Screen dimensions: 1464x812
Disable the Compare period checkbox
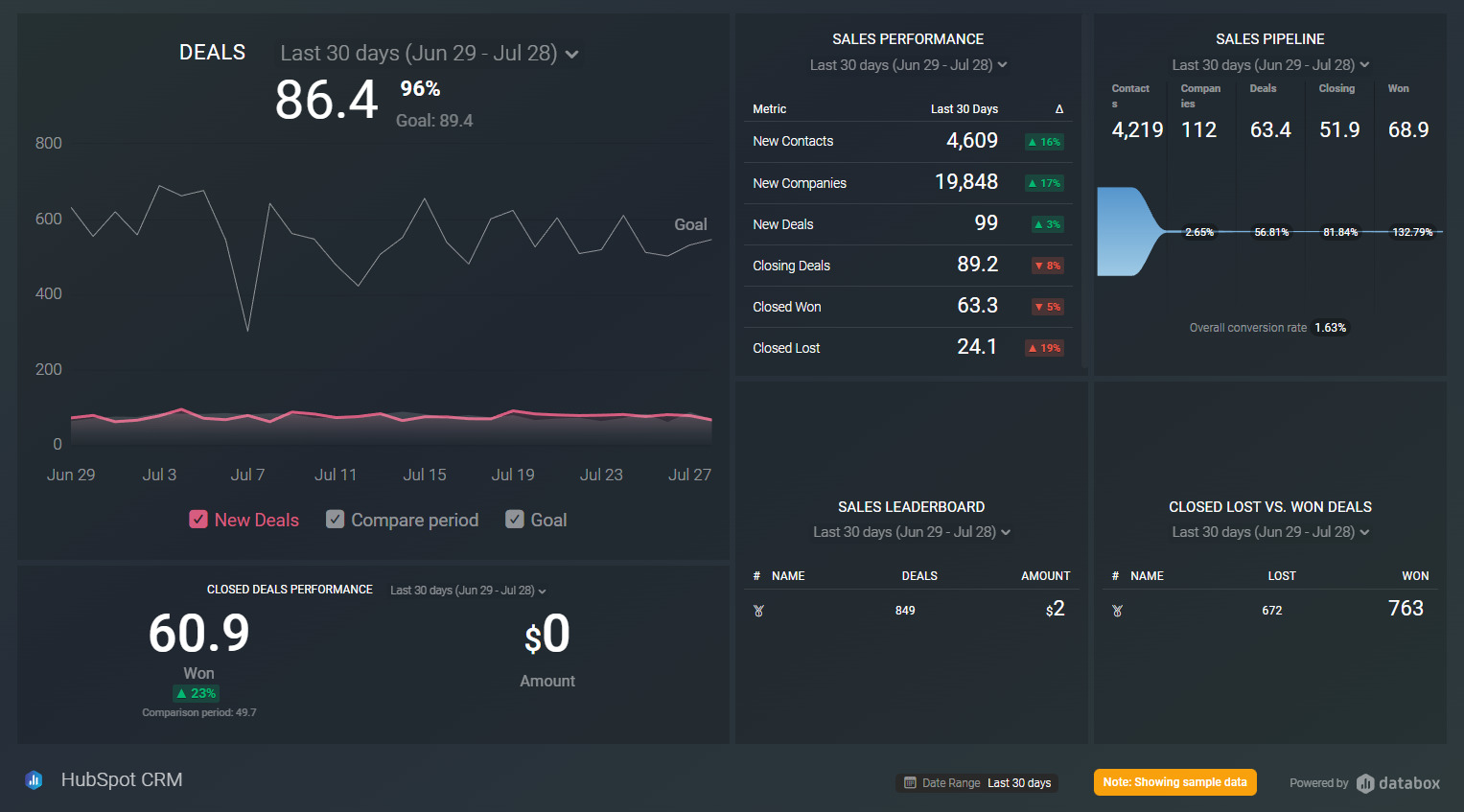pyautogui.click(x=335, y=519)
